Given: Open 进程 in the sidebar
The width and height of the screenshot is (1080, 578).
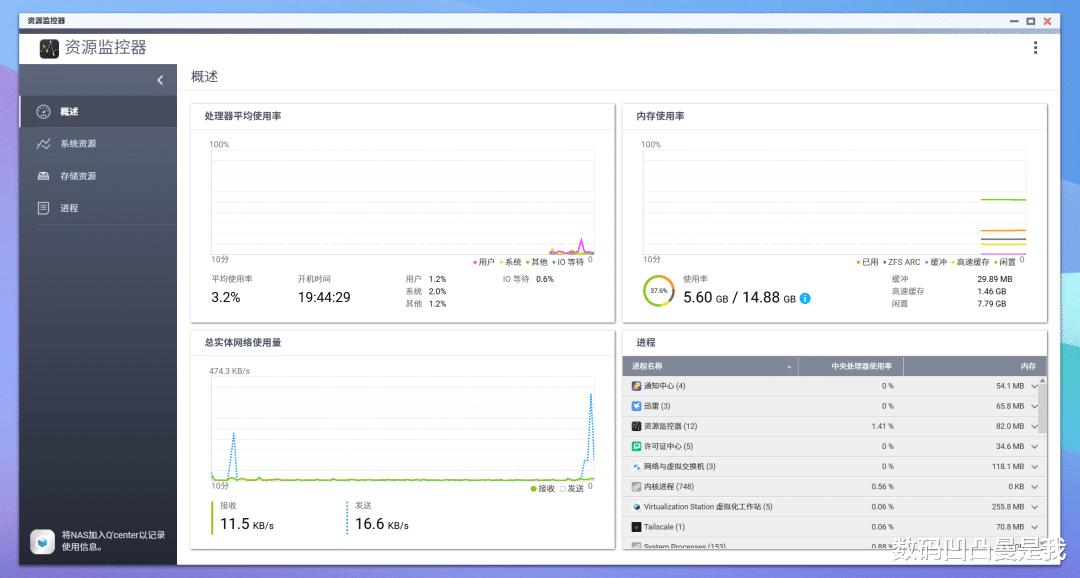Looking at the screenshot, I should pyautogui.click(x=98, y=208).
